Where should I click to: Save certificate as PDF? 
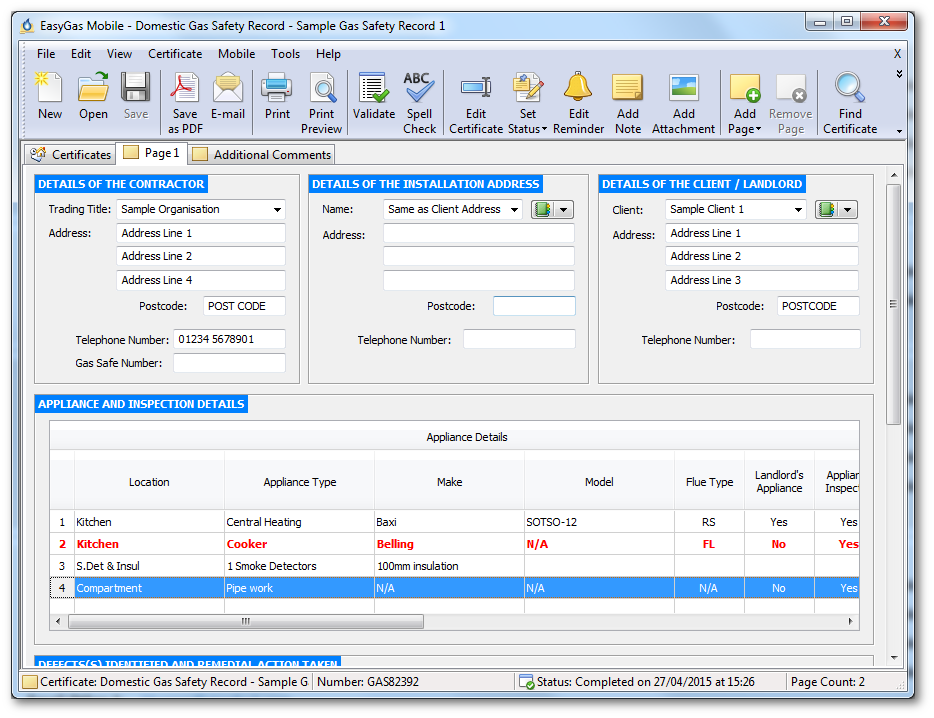click(185, 103)
